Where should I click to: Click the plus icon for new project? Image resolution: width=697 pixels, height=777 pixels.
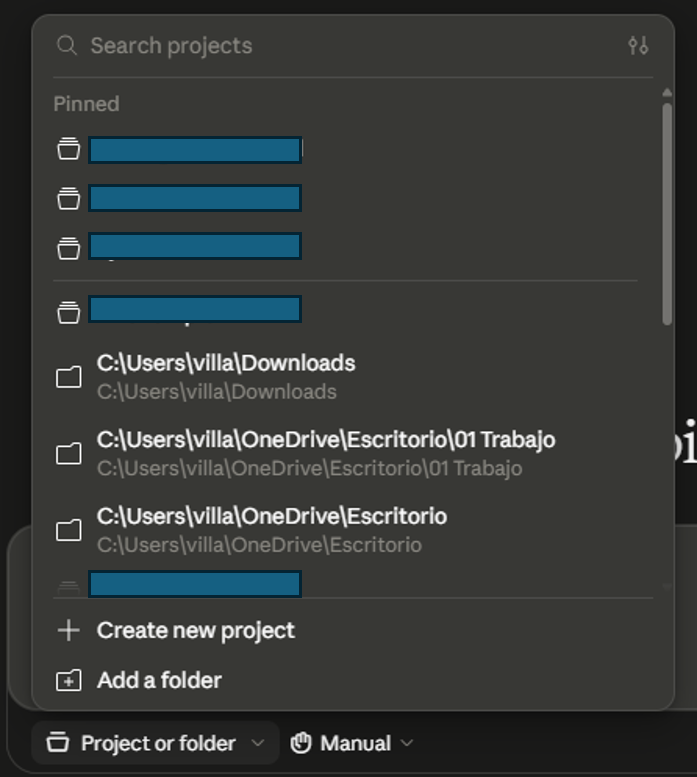[68, 630]
